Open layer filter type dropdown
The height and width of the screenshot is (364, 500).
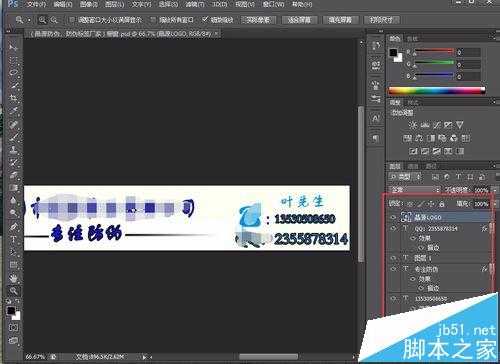coord(406,177)
